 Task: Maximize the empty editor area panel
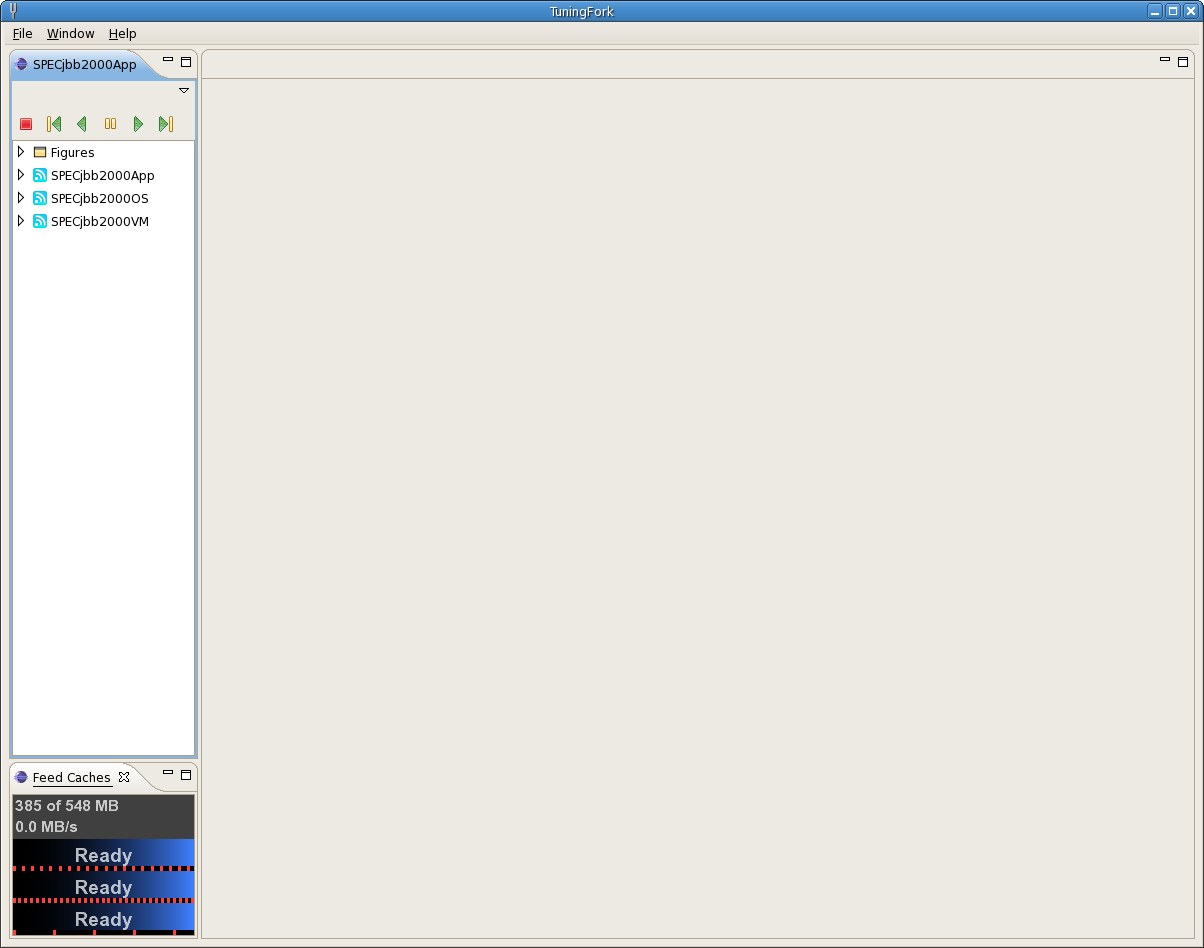[x=1183, y=62]
